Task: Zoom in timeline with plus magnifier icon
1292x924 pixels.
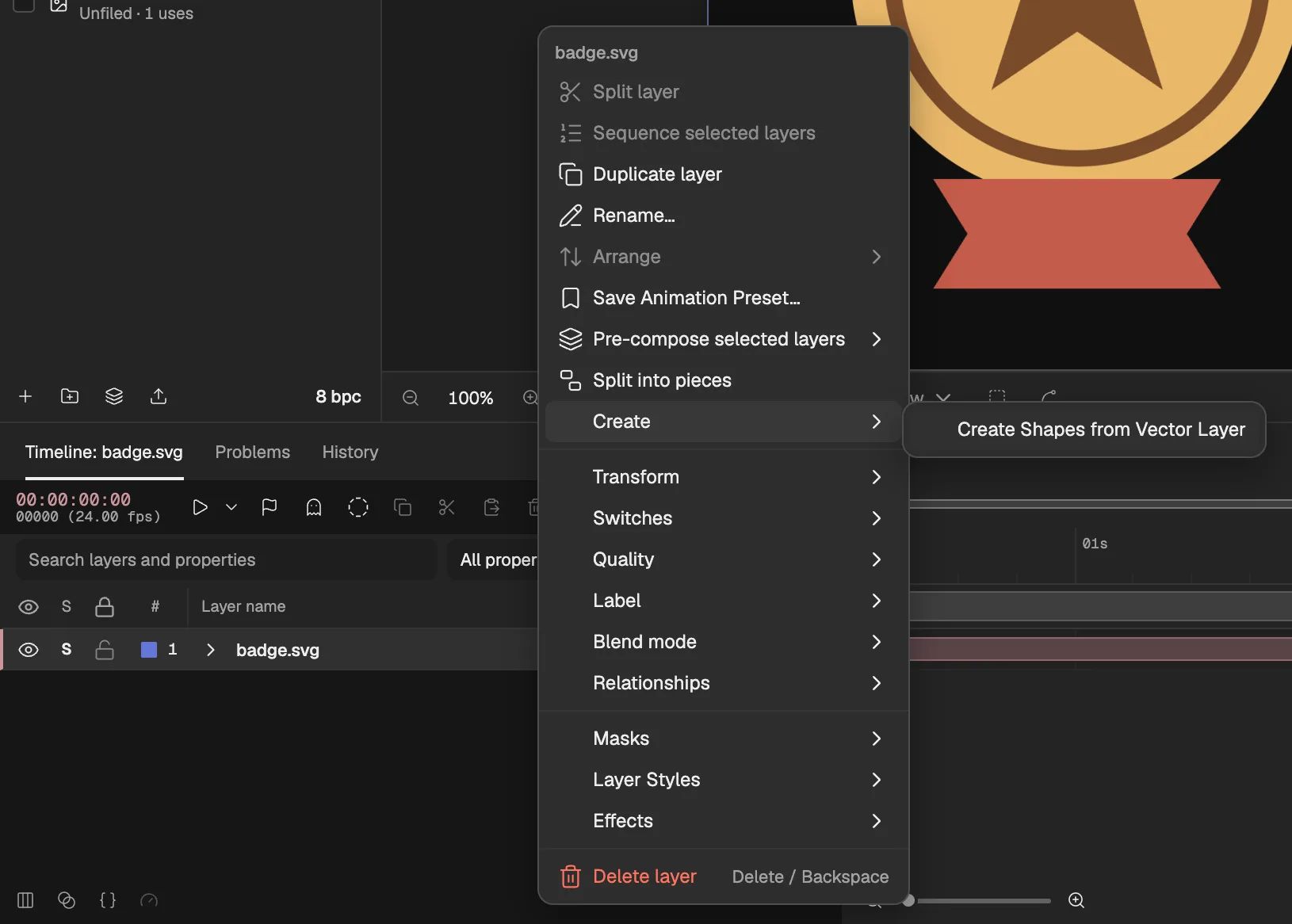Action: (1076, 900)
